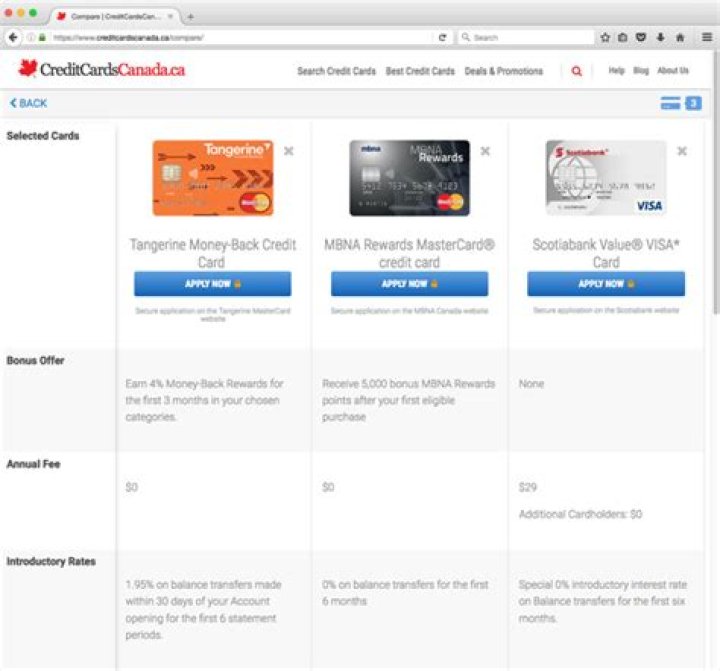Click the orange Tangerine card image

(x=213, y=178)
